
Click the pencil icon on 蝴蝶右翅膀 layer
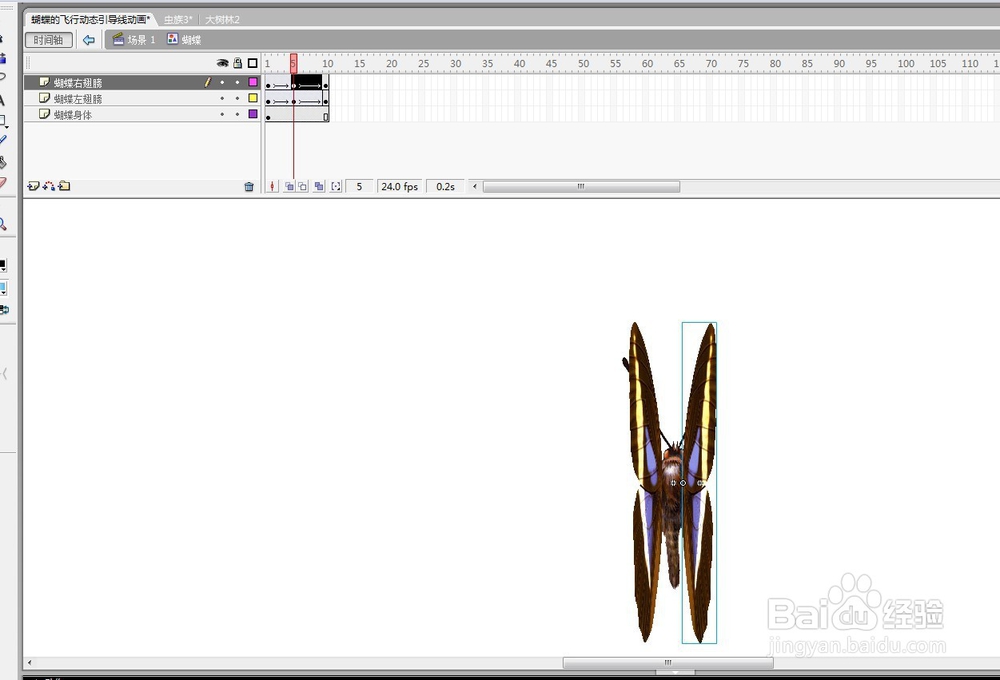[207, 82]
